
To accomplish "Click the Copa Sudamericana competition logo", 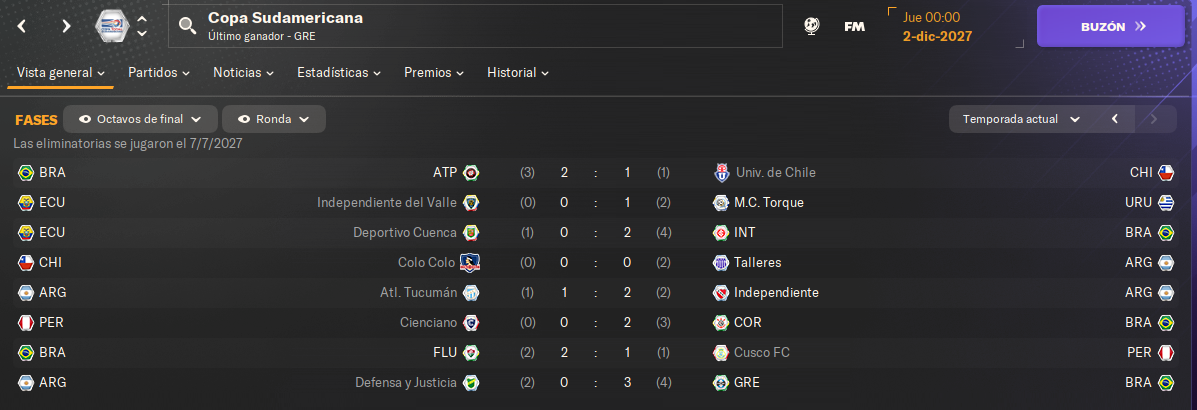I will (113, 26).
